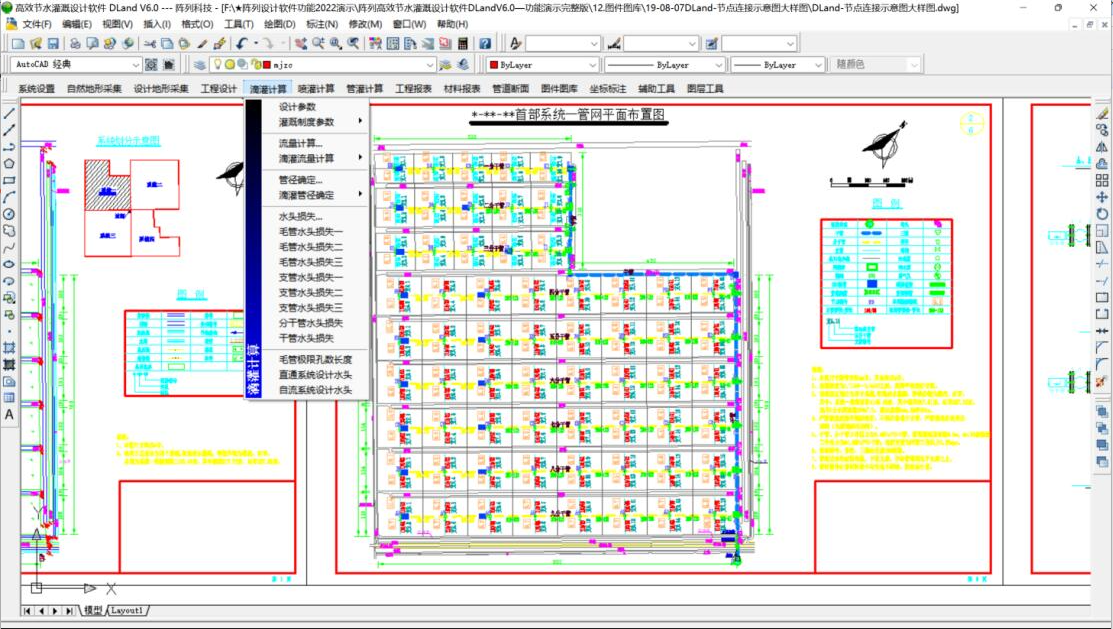Toggle the layer on/off lightbulb icon

[215, 65]
